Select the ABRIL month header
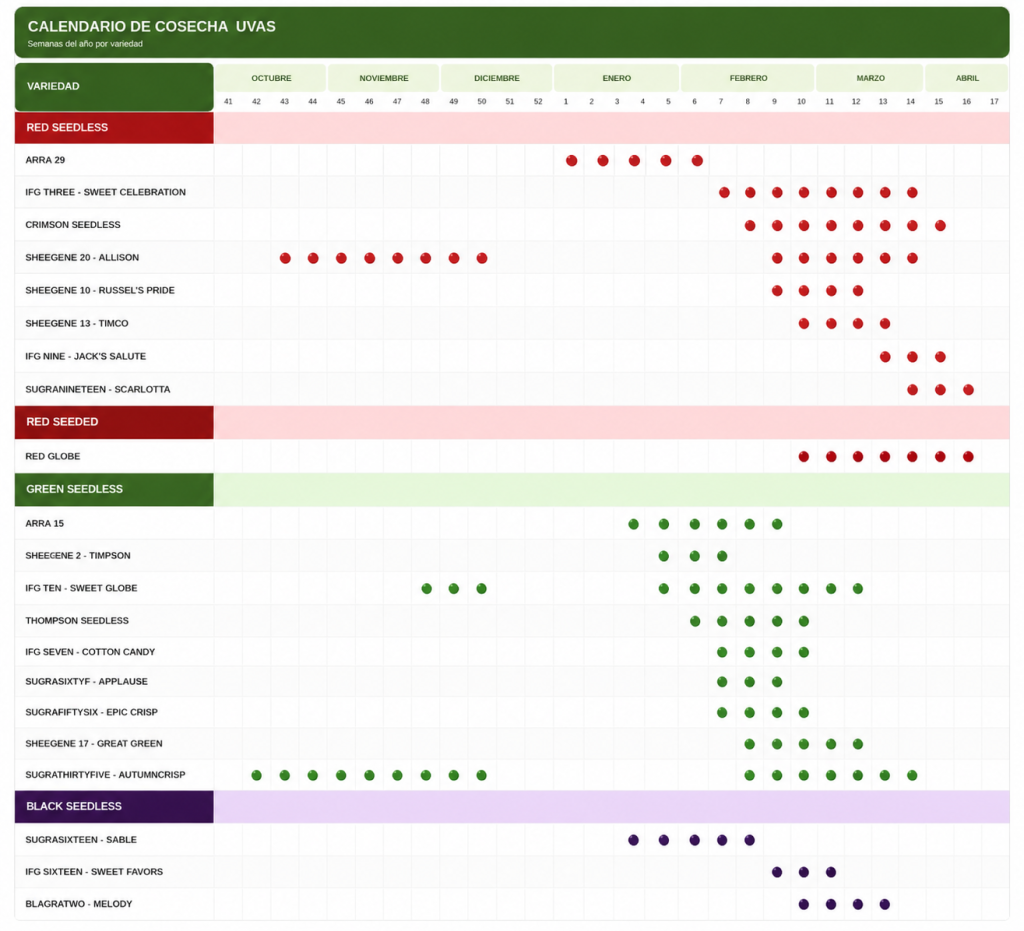Image resolution: width=1024 pixels, height=931 pixels. click(967, 78)
